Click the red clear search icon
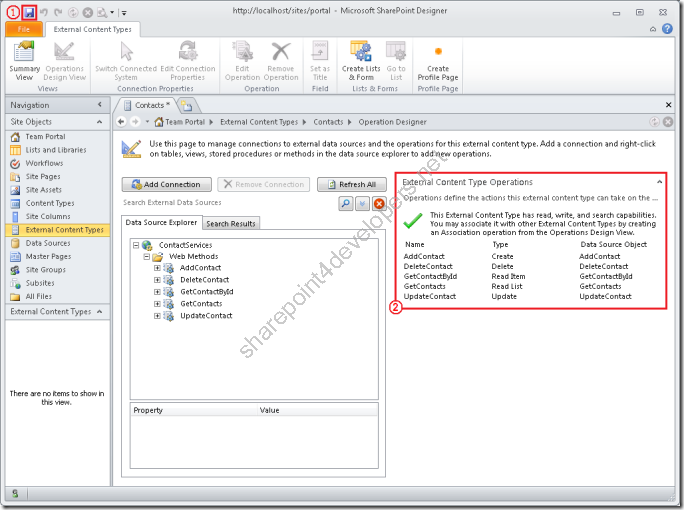 click(x=379, y=203)
